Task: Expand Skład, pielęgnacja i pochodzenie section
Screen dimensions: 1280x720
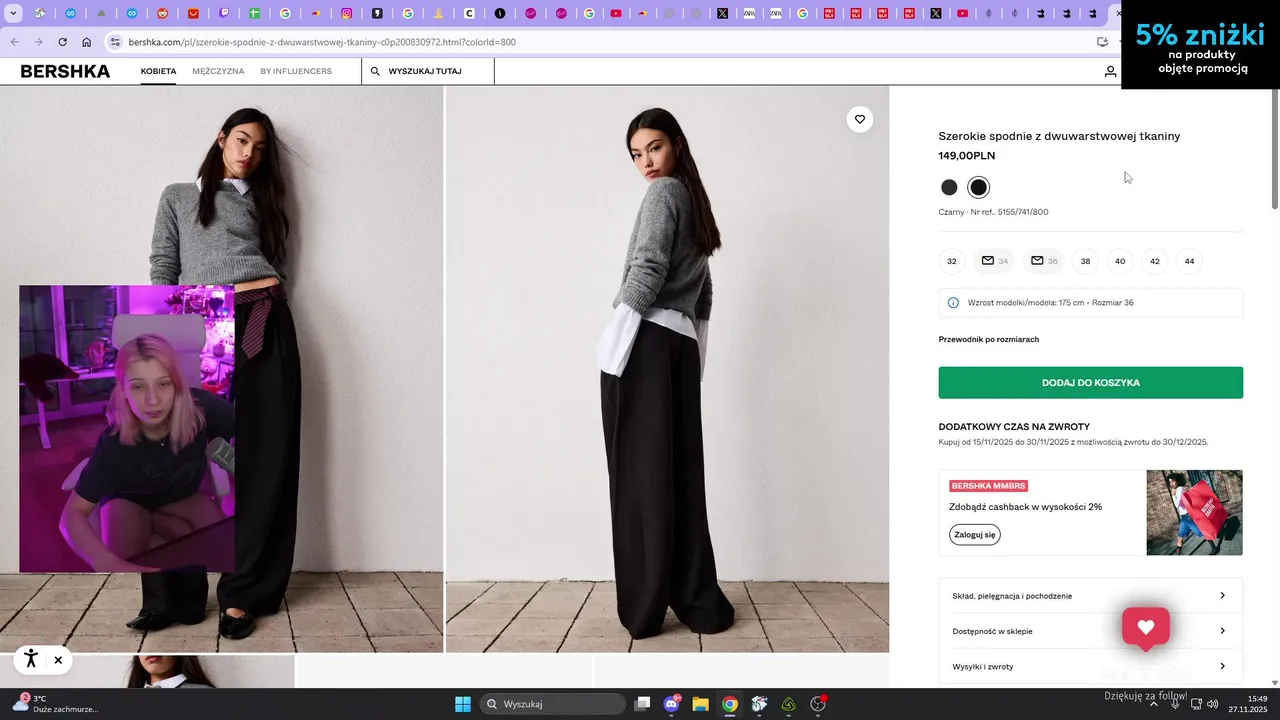Action: (x=1091, y=596)
